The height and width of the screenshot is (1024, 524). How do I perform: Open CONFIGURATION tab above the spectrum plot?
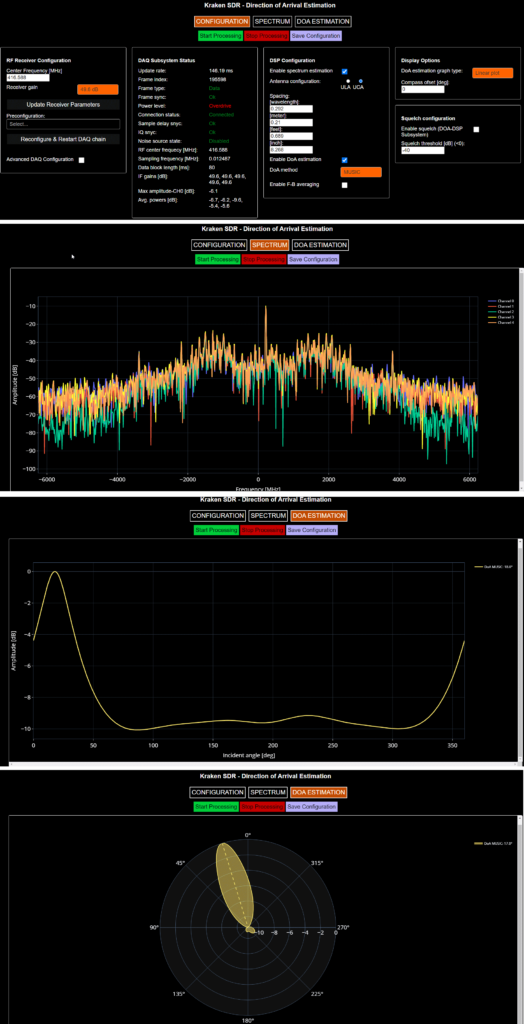(218, 245)
